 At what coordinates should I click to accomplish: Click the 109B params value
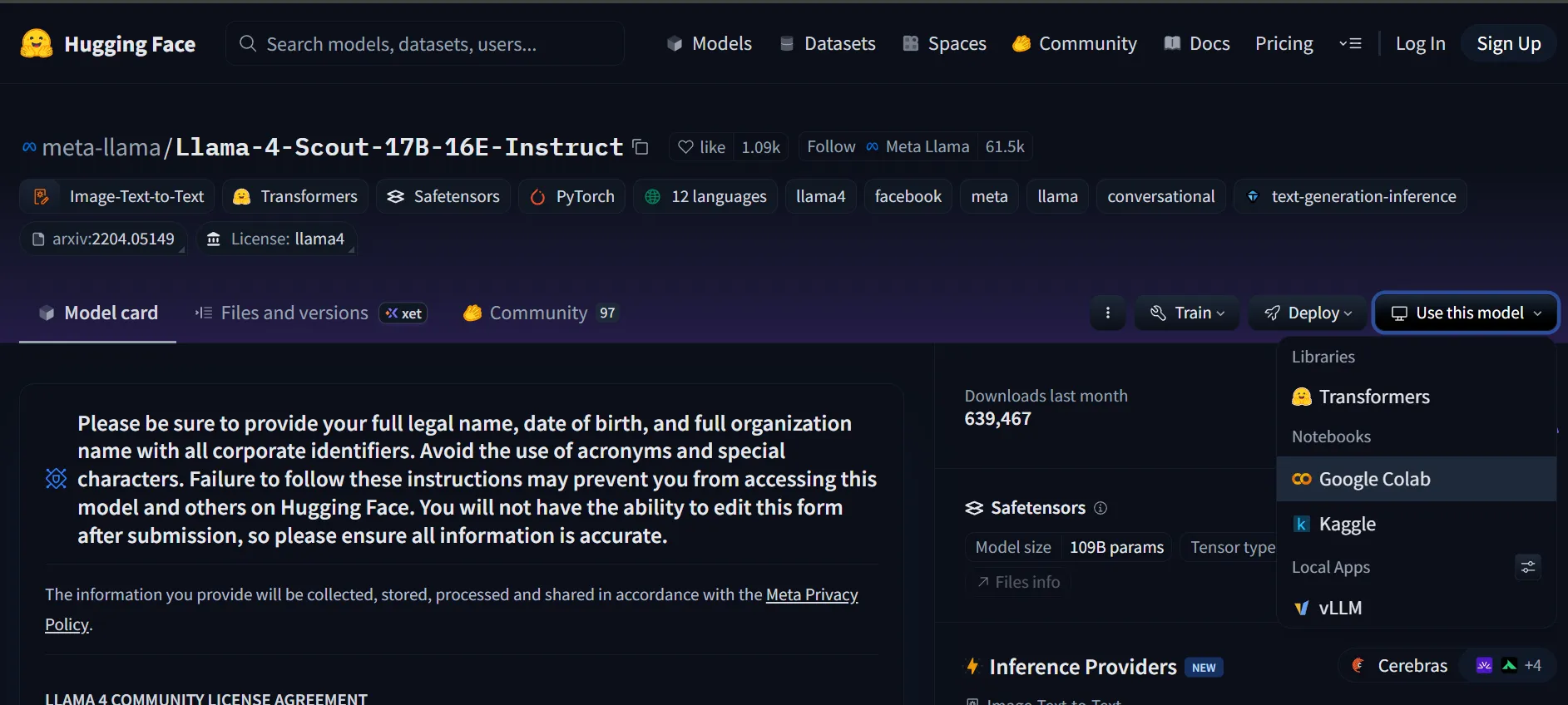[1116, 547]
